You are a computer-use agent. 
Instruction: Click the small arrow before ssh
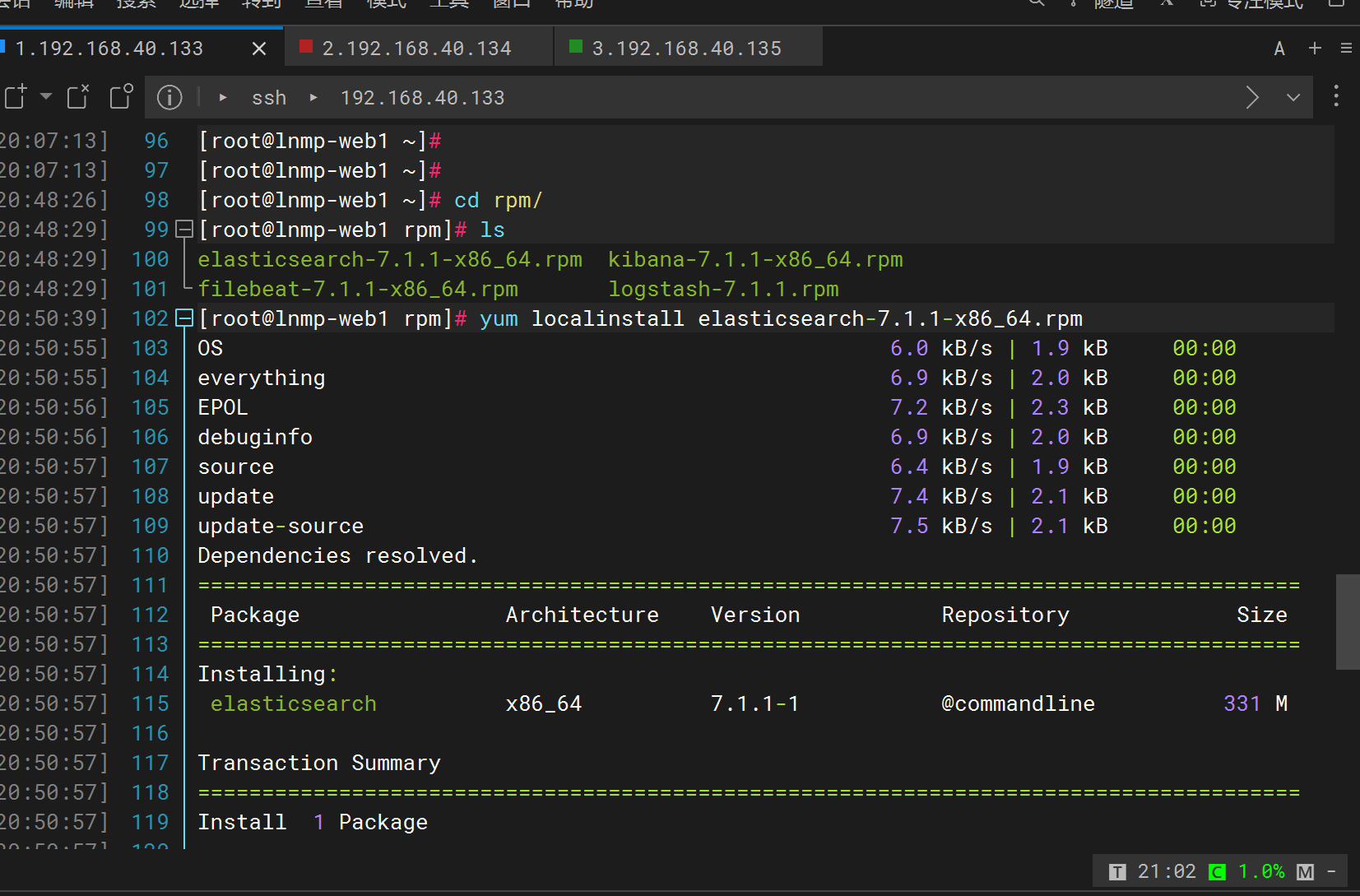click(223, 97)
